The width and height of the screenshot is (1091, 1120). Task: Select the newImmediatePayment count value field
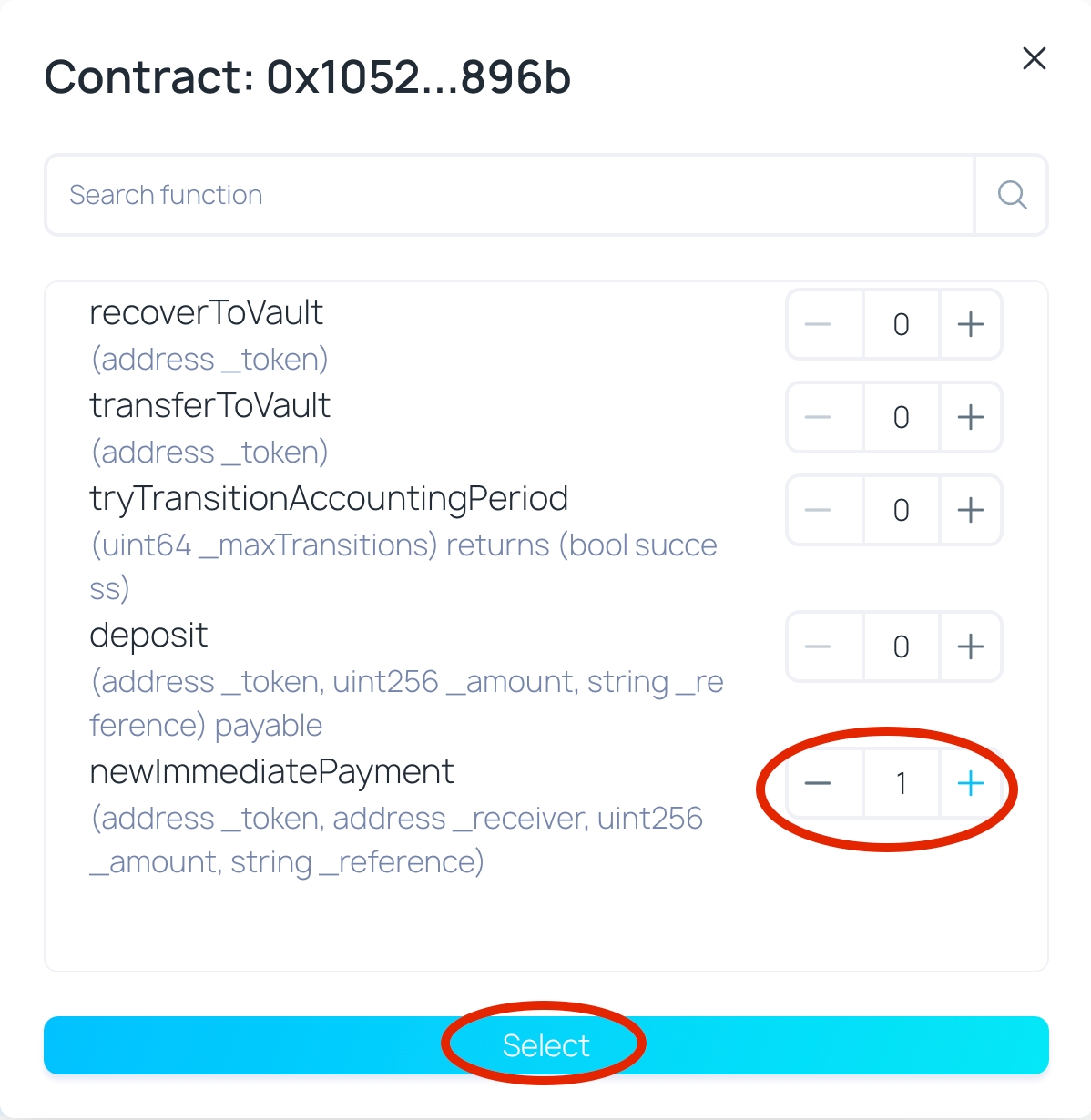tap(902, 783)
